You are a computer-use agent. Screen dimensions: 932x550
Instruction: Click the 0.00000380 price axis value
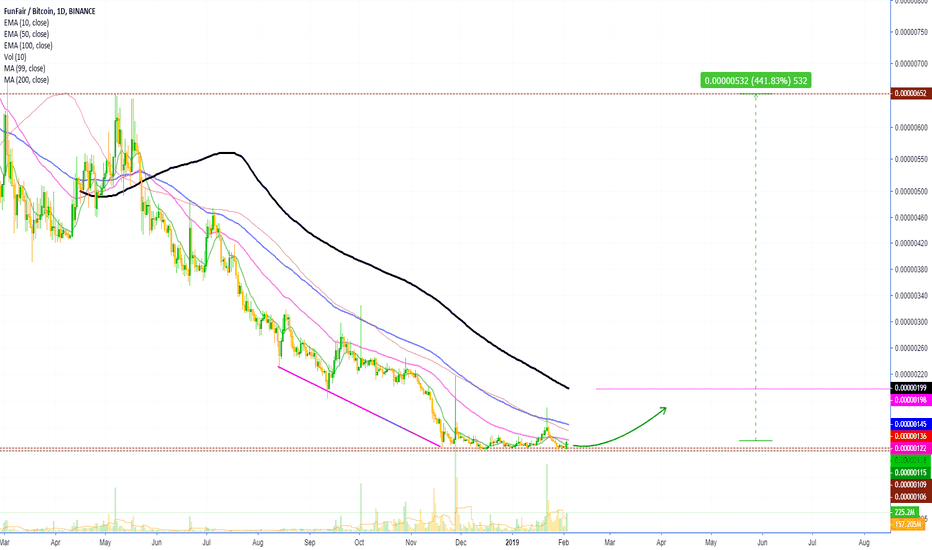point(911,269)
